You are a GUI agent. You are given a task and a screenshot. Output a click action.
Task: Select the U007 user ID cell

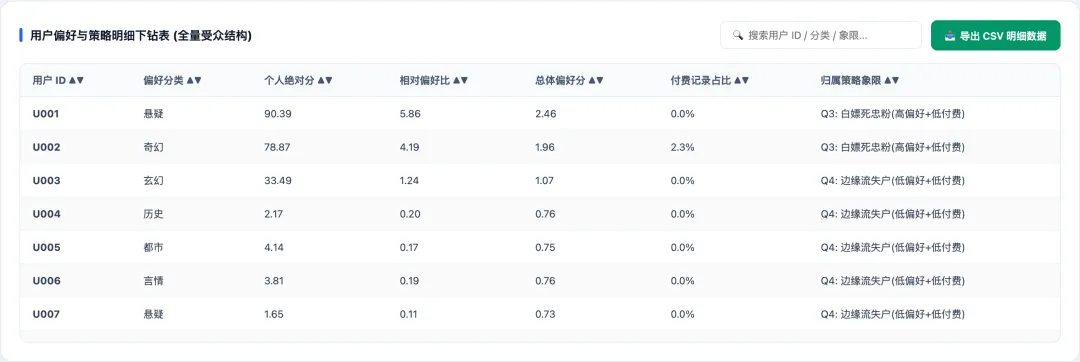tap(47, 315)
